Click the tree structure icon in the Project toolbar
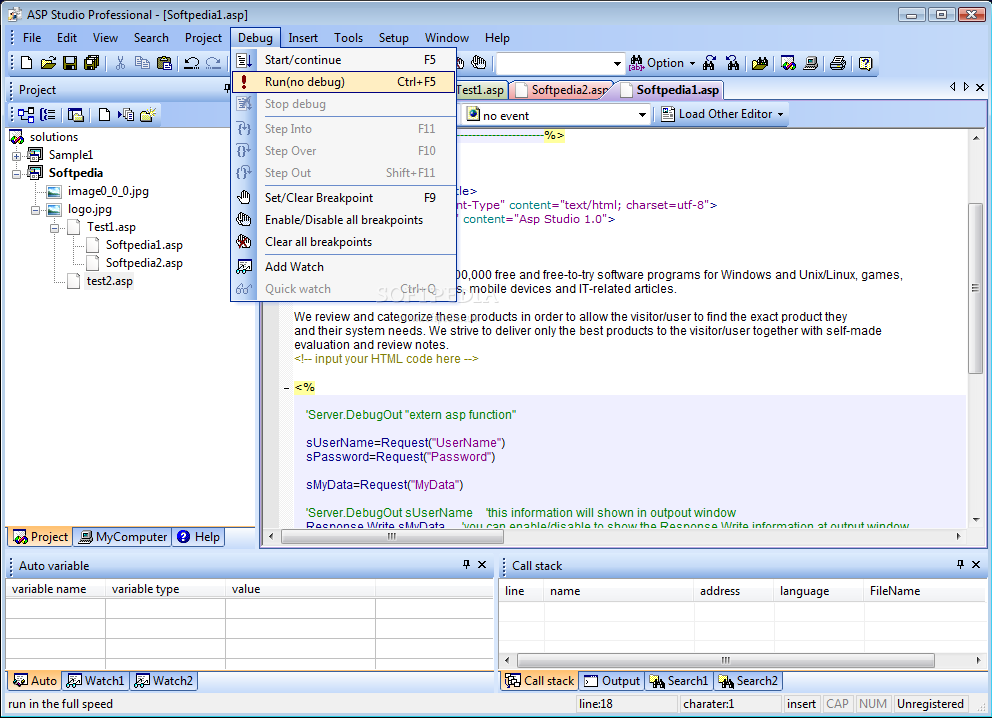The image size is (992, 718). click(26, 115)
